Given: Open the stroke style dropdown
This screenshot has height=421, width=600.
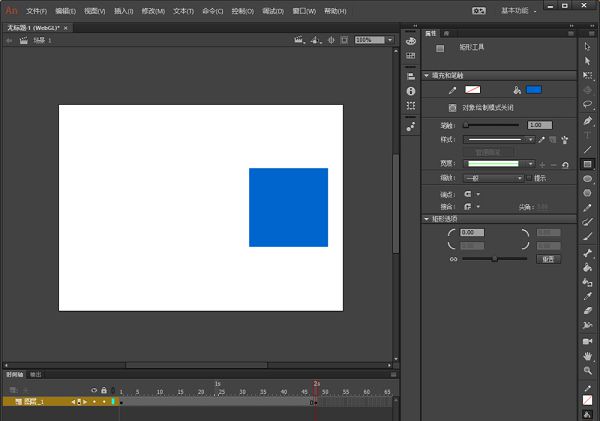Looking at the screenshot, I should coord(499,140).
